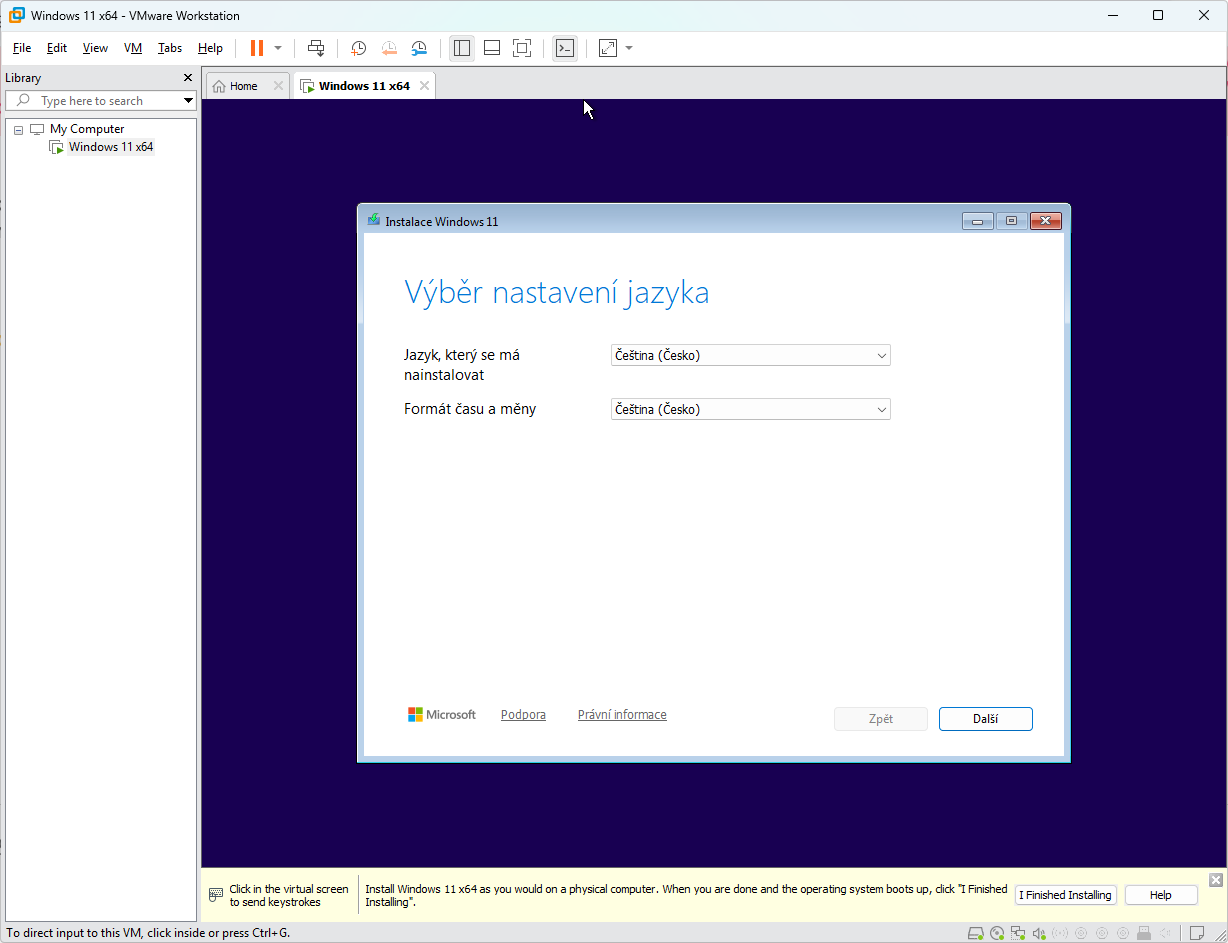Screen dimensions: 1228x943
Task: Take a snapshot of the VM
Action: [x=358, y=48]
